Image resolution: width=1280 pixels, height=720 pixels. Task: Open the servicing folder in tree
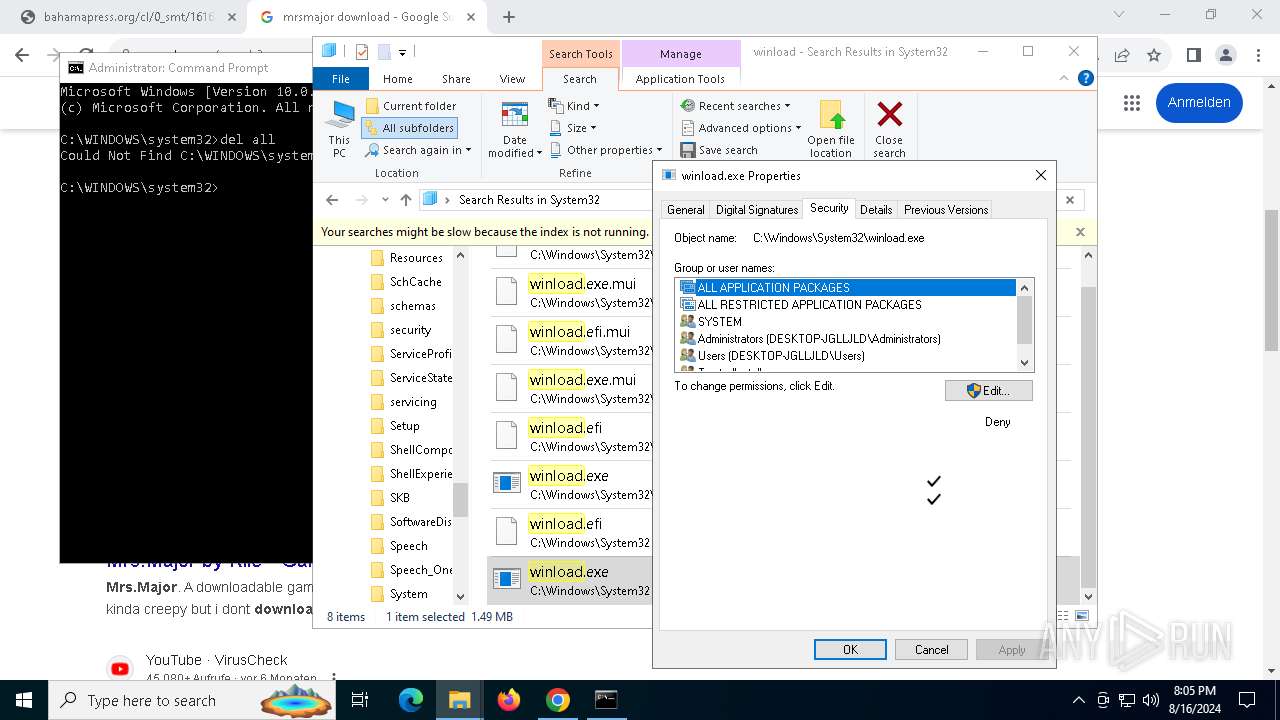coord(412,402)
